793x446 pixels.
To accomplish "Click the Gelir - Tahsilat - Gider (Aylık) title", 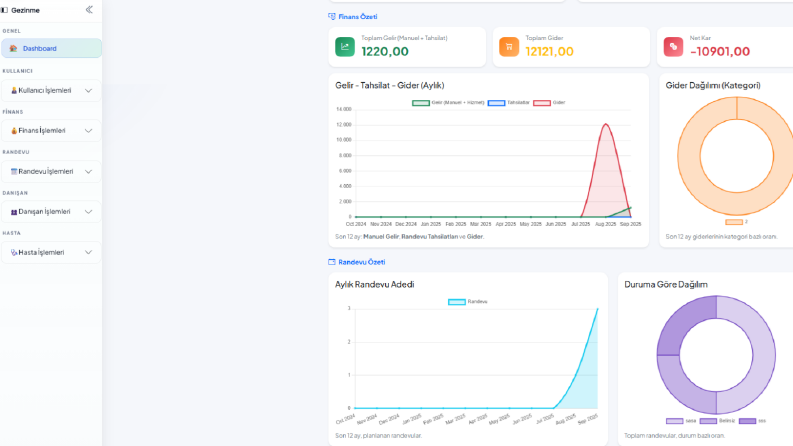I will coord(389,85).
